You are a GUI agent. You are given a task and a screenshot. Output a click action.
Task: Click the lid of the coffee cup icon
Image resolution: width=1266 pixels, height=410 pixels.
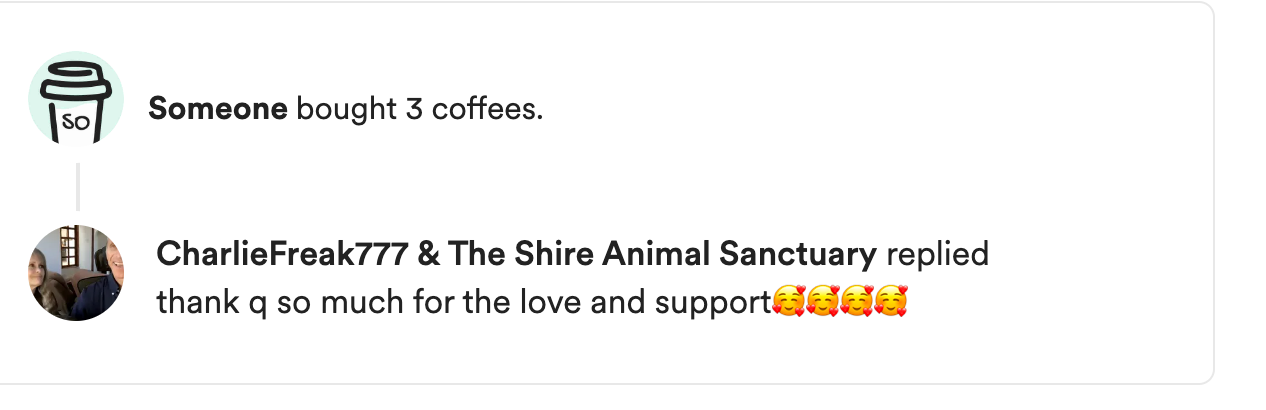click(x=73, y=75)
